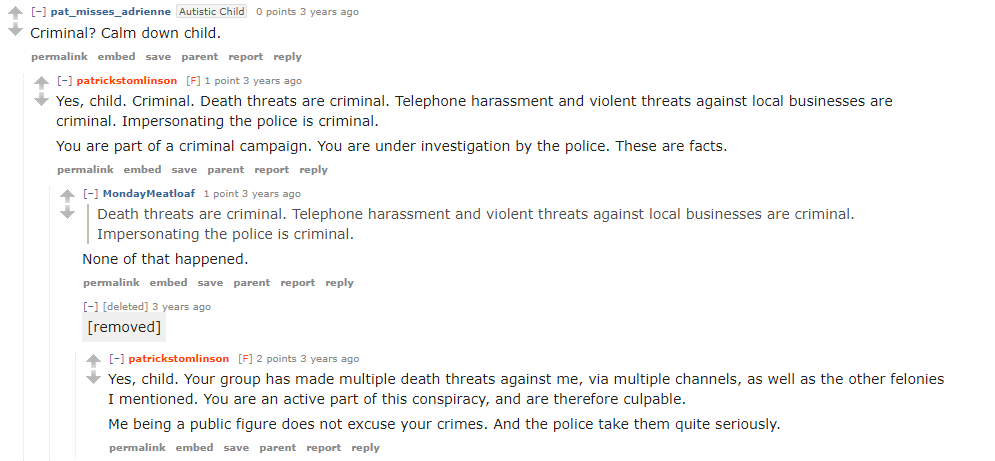Image resolution: width=995 pixels, height=461 pixels.
Task: Open pat_misses_adrienne user profile
Action: click(110, 11)
